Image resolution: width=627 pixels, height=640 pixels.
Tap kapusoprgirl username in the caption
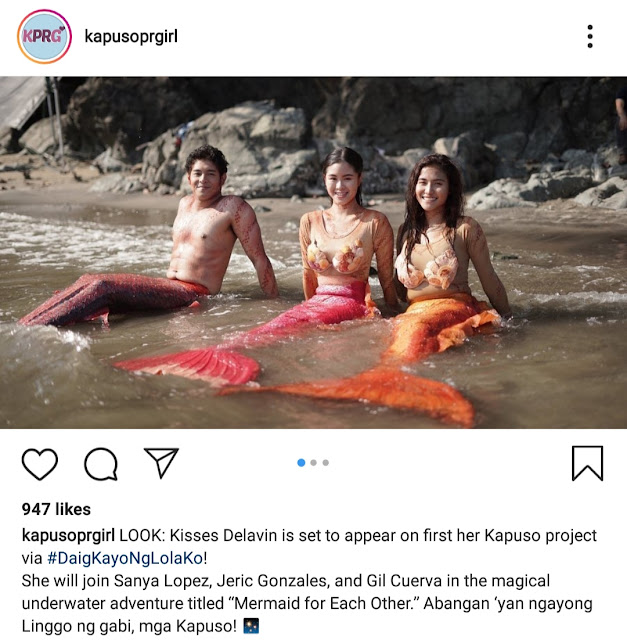(x=68, y=536)
